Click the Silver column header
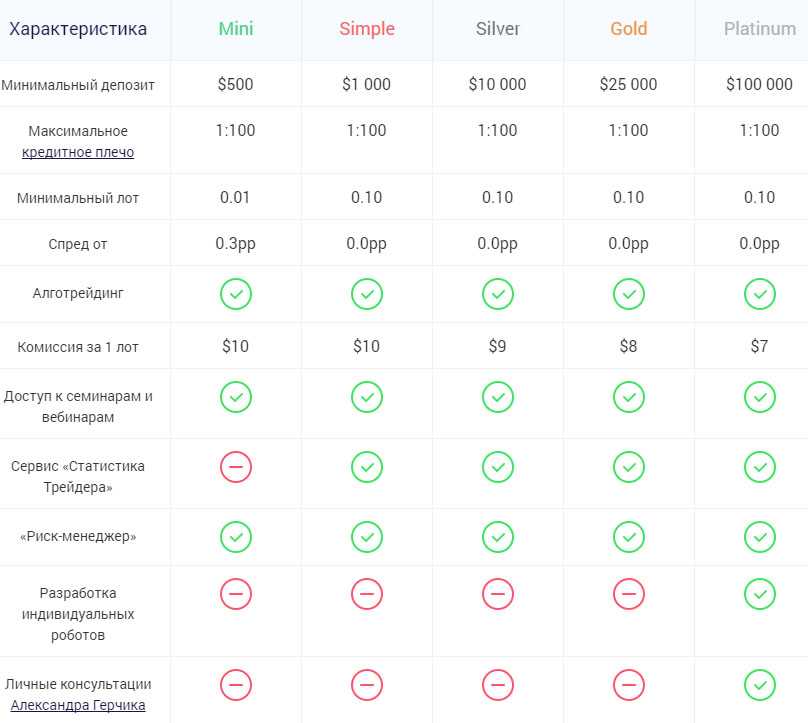Screen dimensions: 808x723 (x=498, y=29)
